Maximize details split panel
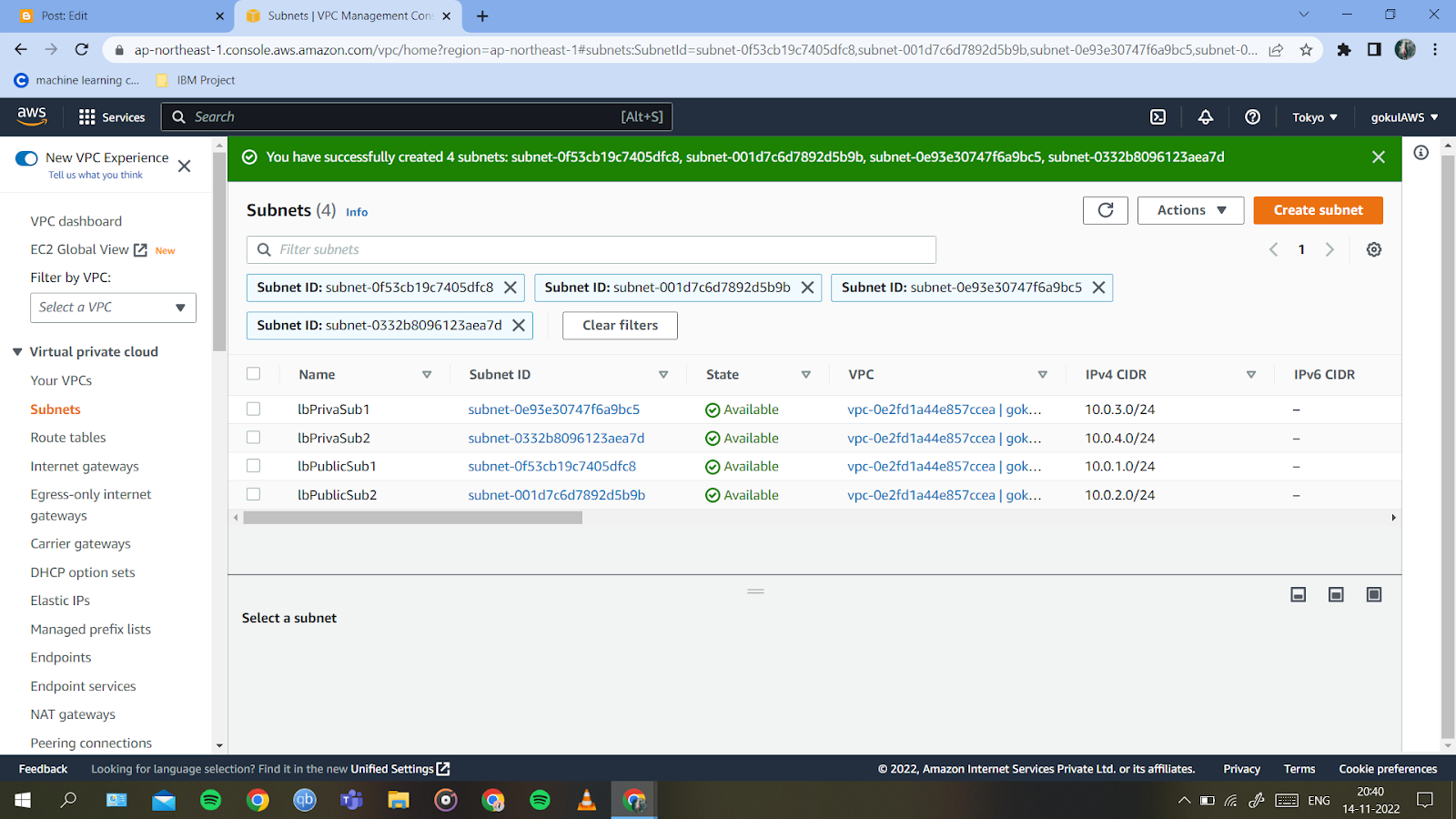 coord(1374,595)
